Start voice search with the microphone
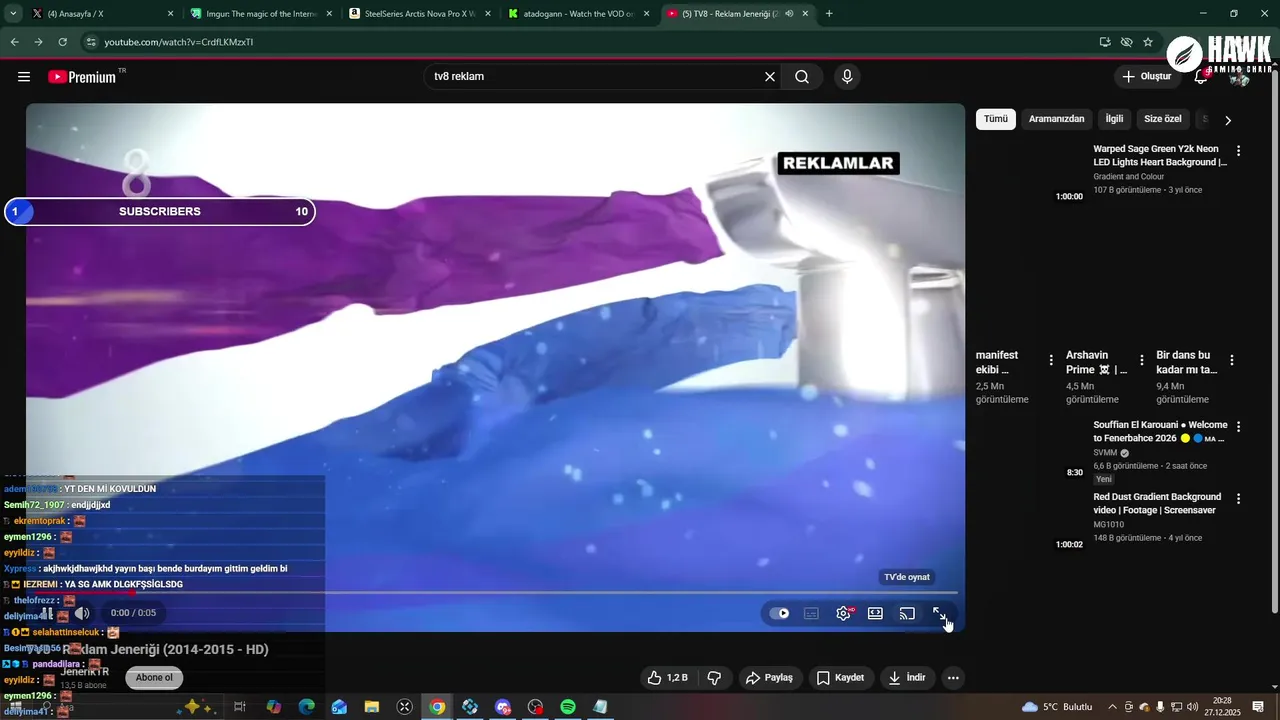The width and height of the screenshot is (1280, 720). pos(847,77)
